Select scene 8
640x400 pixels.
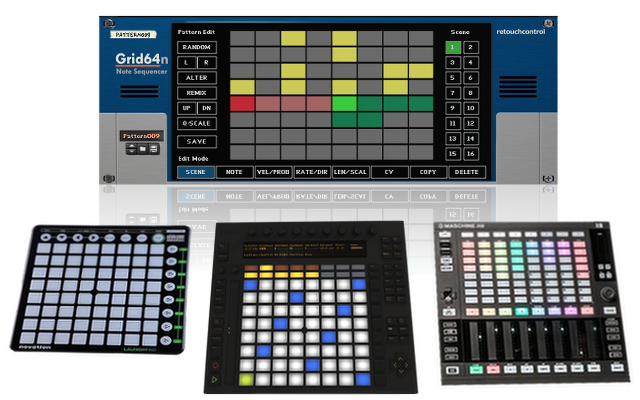click(471, 93)
